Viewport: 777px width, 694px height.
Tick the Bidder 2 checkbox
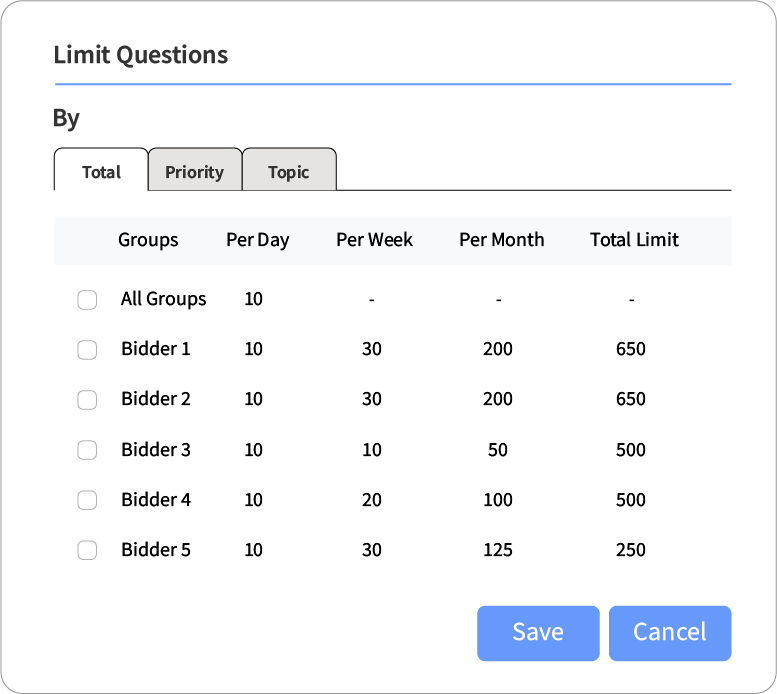pos(87,399)
